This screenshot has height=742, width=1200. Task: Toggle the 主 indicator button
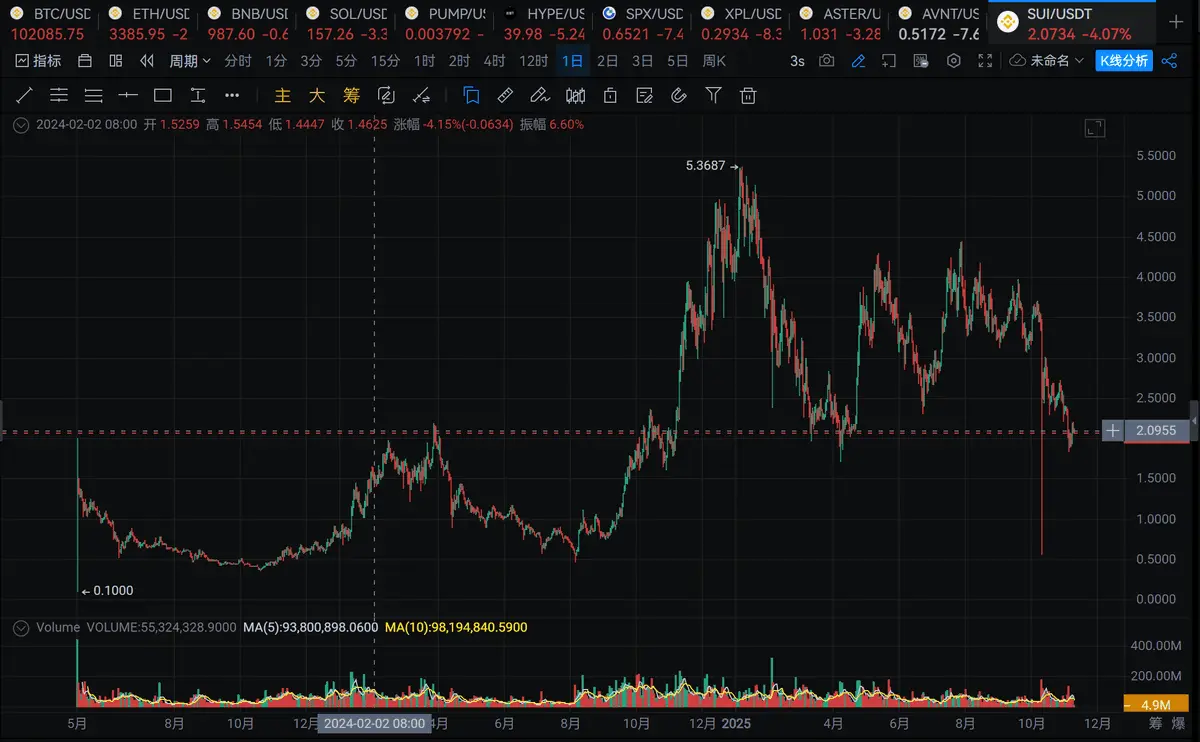283,96
